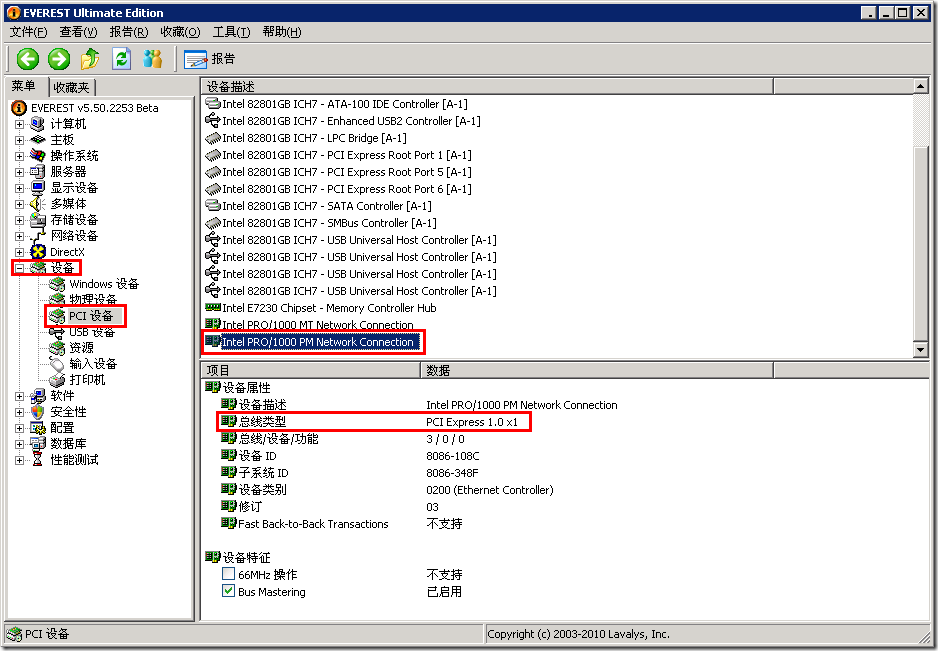Viewport: 938px width, 651px height.
Task: Click the green Back arrow toolbar icon
Action: (28, 59)
